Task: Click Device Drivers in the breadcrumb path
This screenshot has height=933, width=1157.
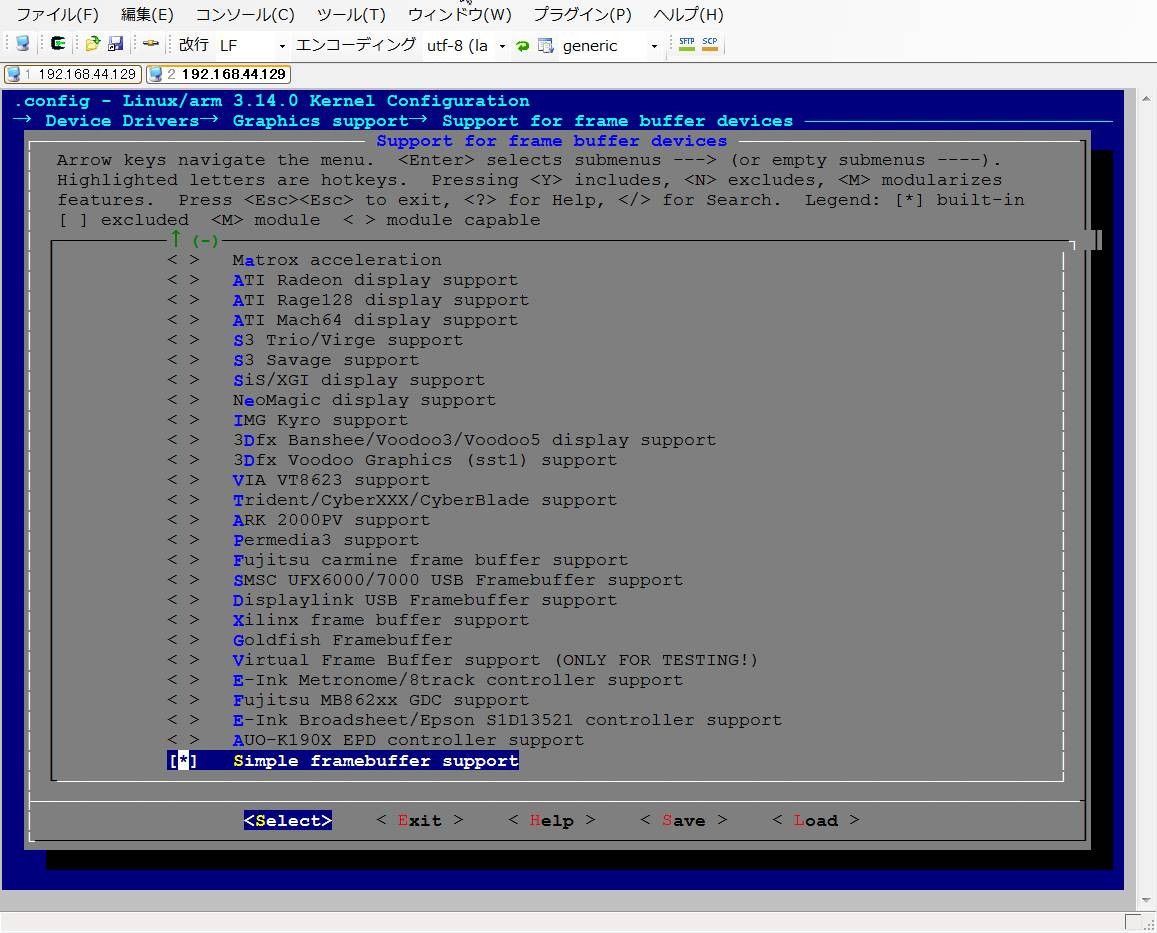Action: (x=122, y=120)
